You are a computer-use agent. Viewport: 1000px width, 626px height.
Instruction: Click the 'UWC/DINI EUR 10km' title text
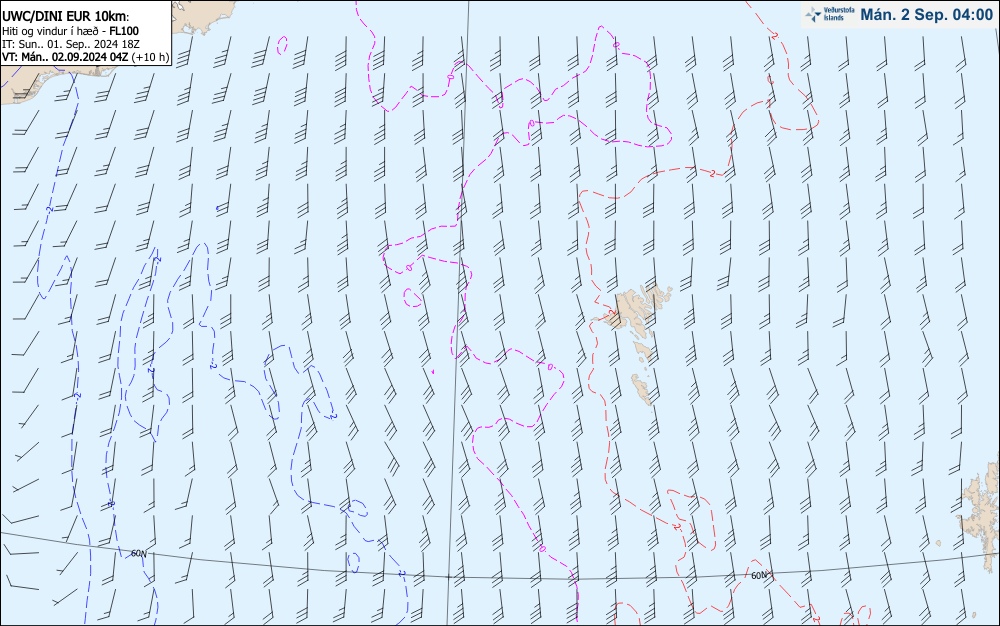65,17
